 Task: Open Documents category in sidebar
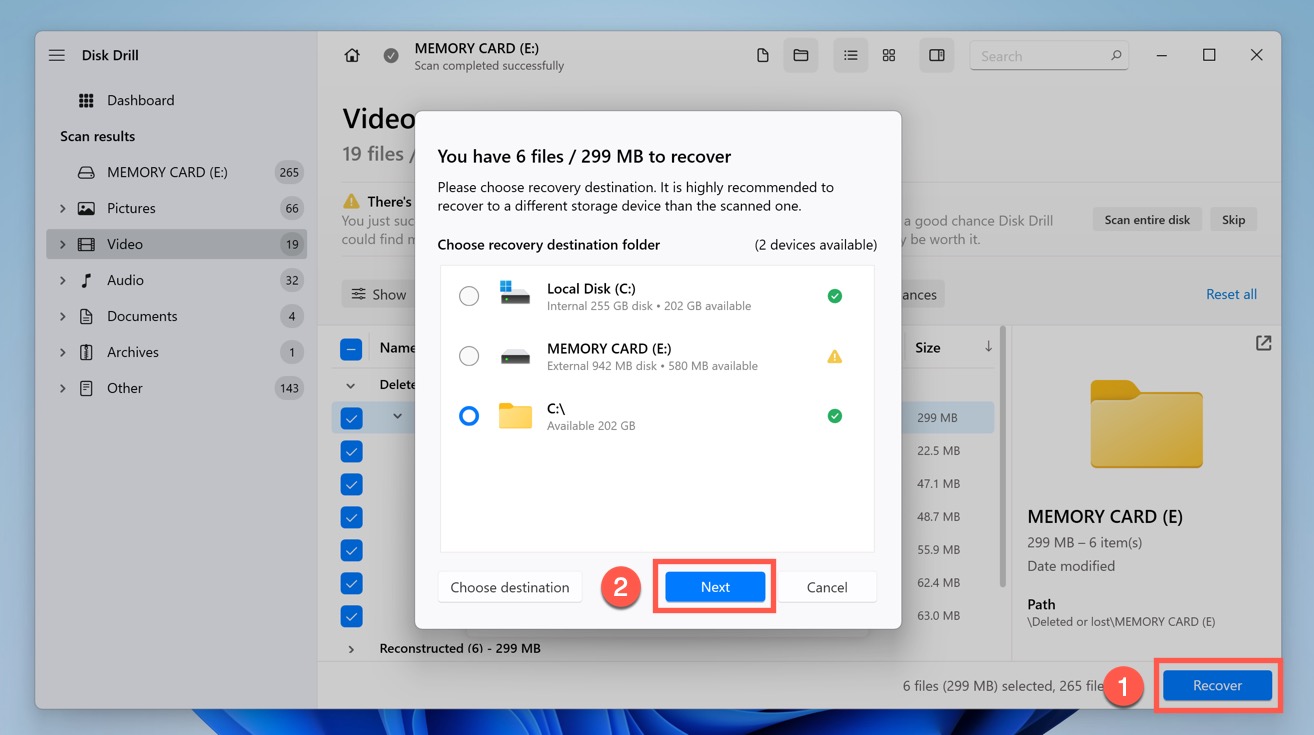pos(176,316)
